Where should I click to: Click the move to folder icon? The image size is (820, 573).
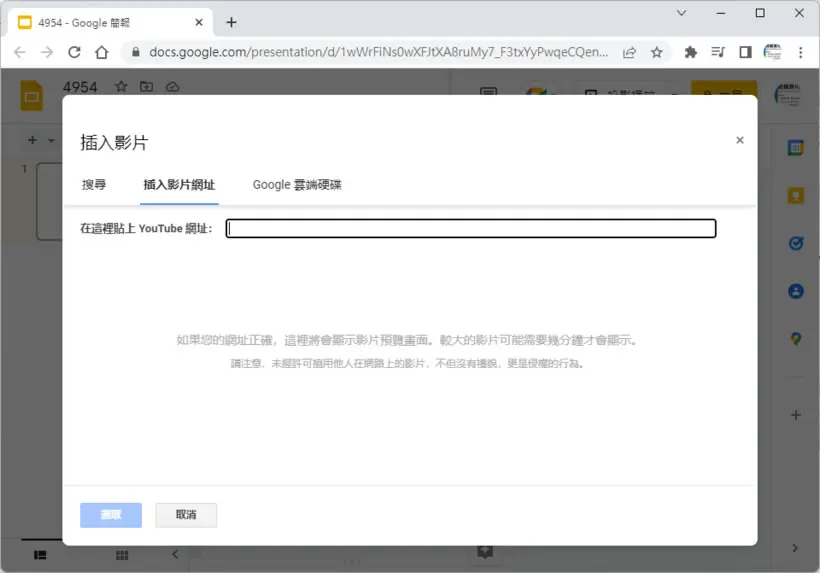pos(147,86)
